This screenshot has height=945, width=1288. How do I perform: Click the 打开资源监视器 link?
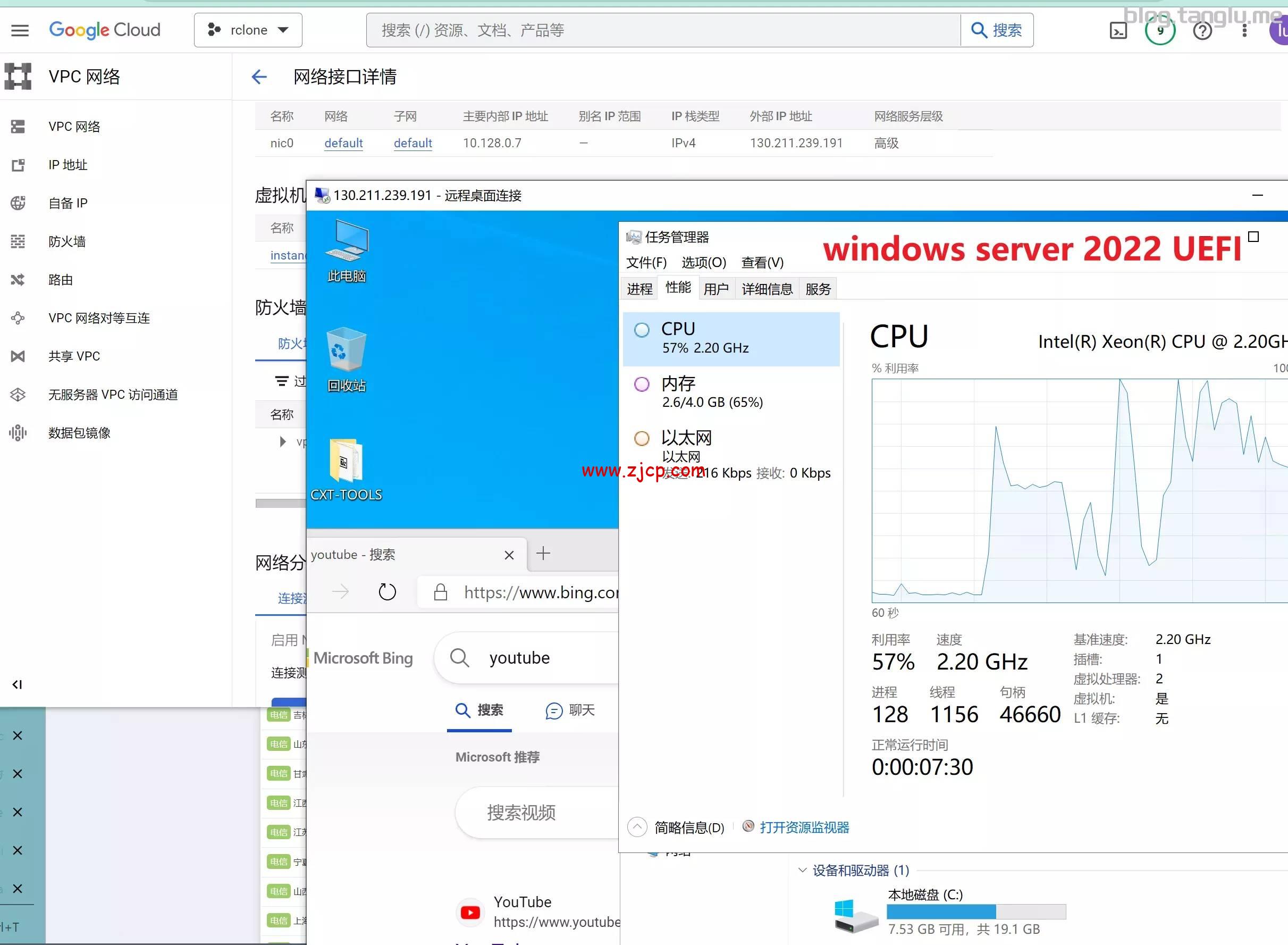pyautogui.click(x=804, y=827)
